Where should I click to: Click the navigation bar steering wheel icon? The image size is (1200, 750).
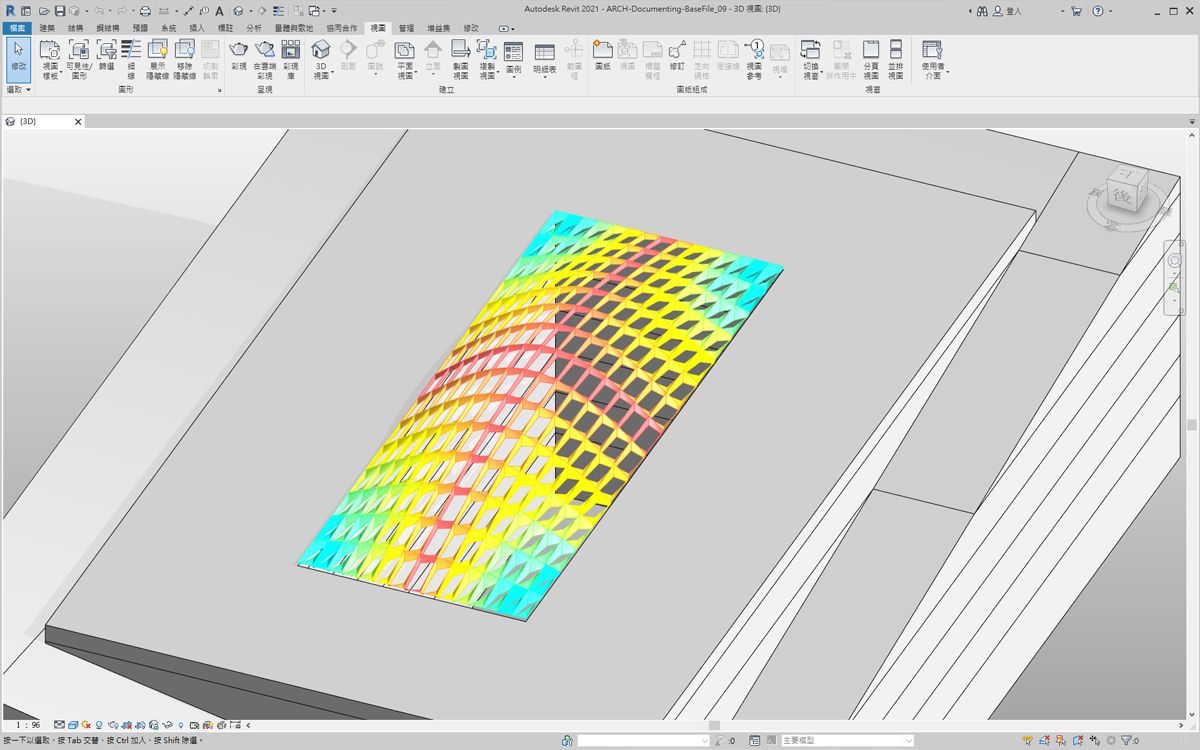point(1175,260)
